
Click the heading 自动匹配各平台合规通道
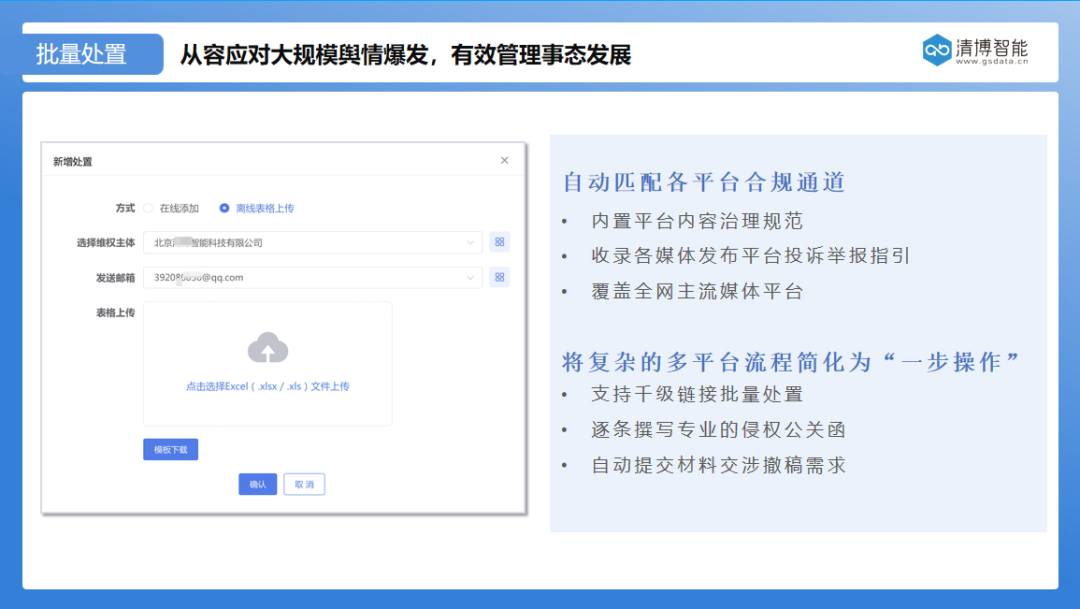[704, 183]
